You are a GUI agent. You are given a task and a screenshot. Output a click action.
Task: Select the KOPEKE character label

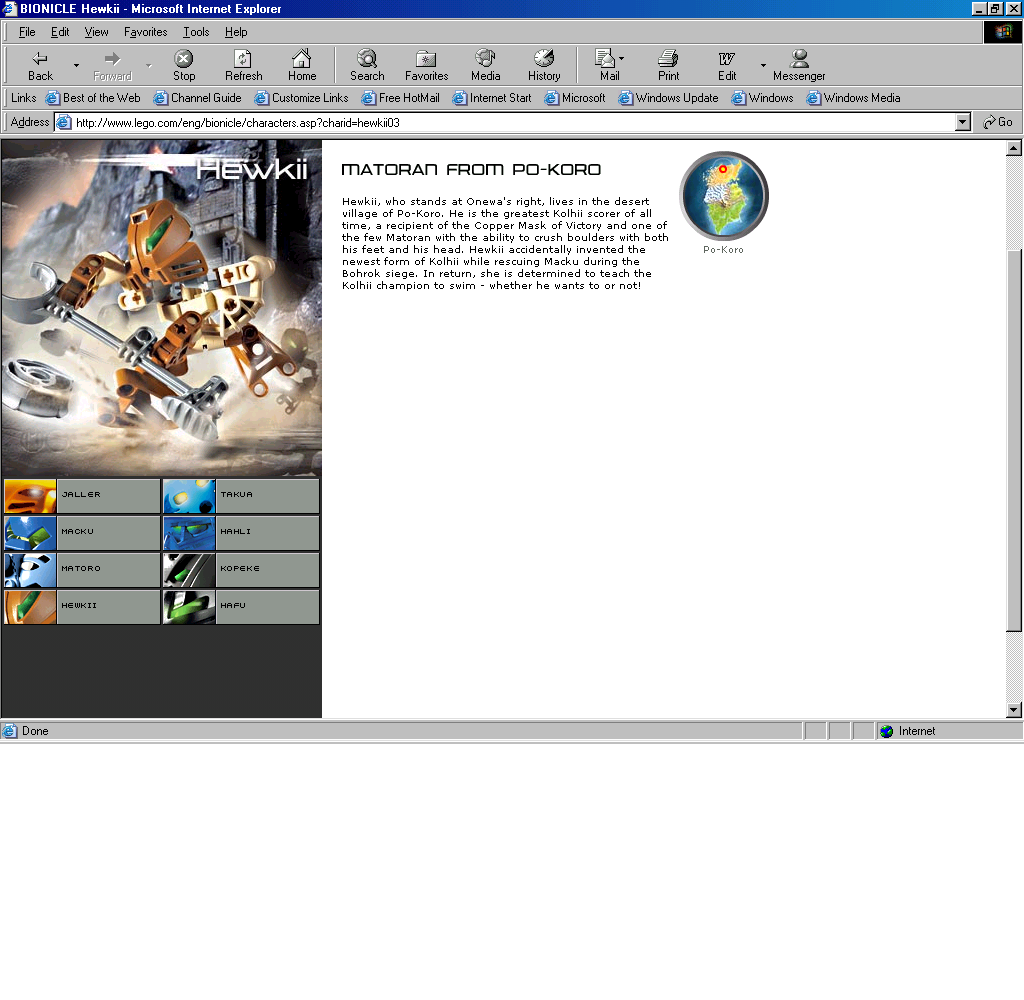[x=240, y=569]
